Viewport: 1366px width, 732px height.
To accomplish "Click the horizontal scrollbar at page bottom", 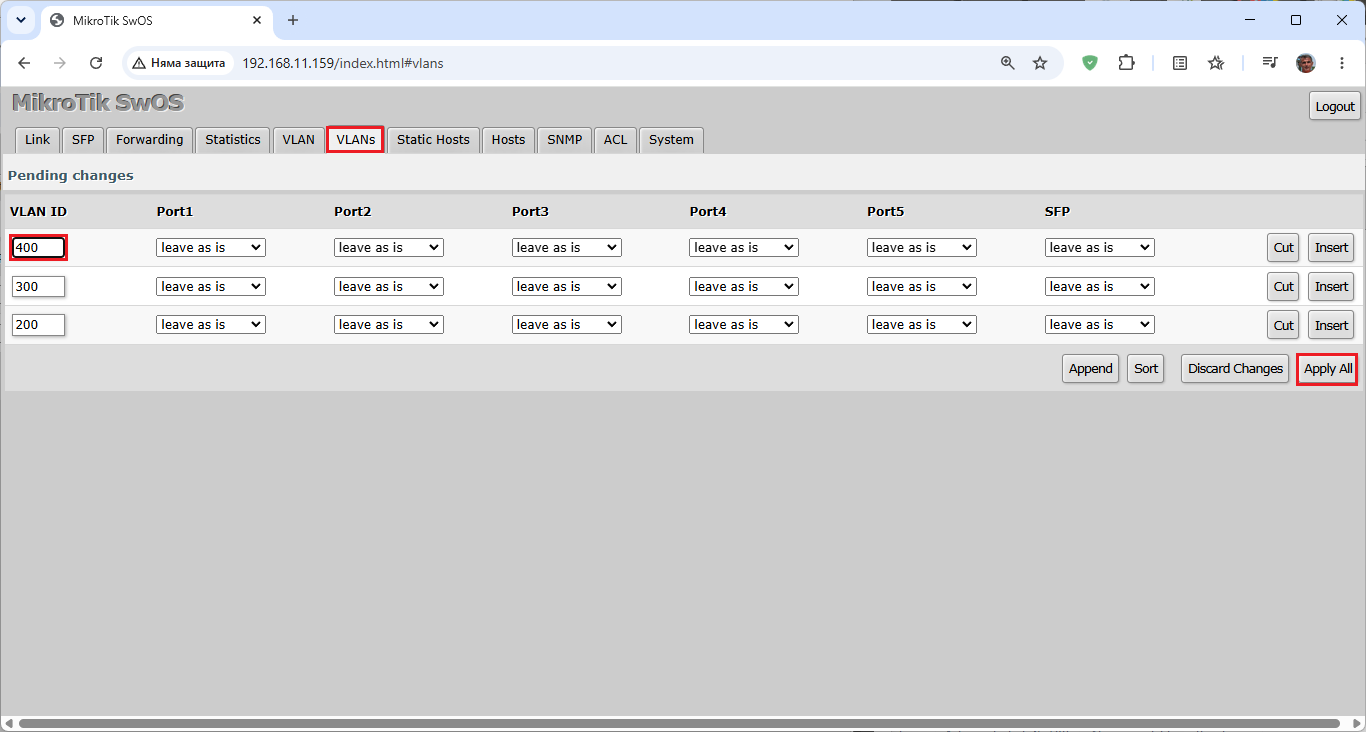I will (x=678, y=723).
